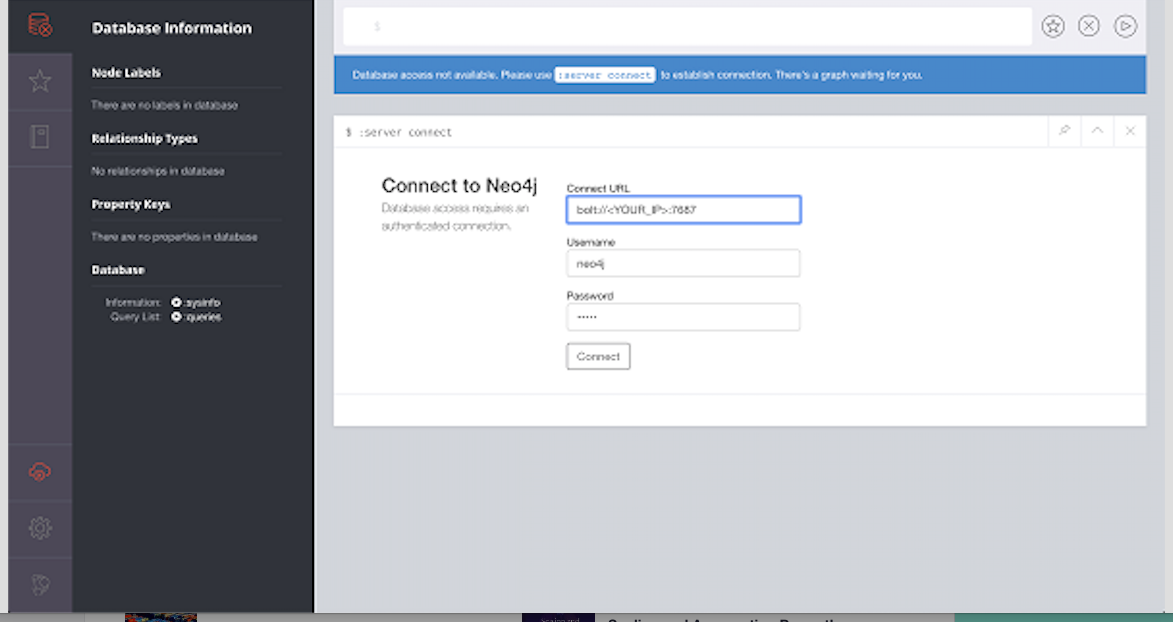Clear the query editor contents

pos(1088,27)
